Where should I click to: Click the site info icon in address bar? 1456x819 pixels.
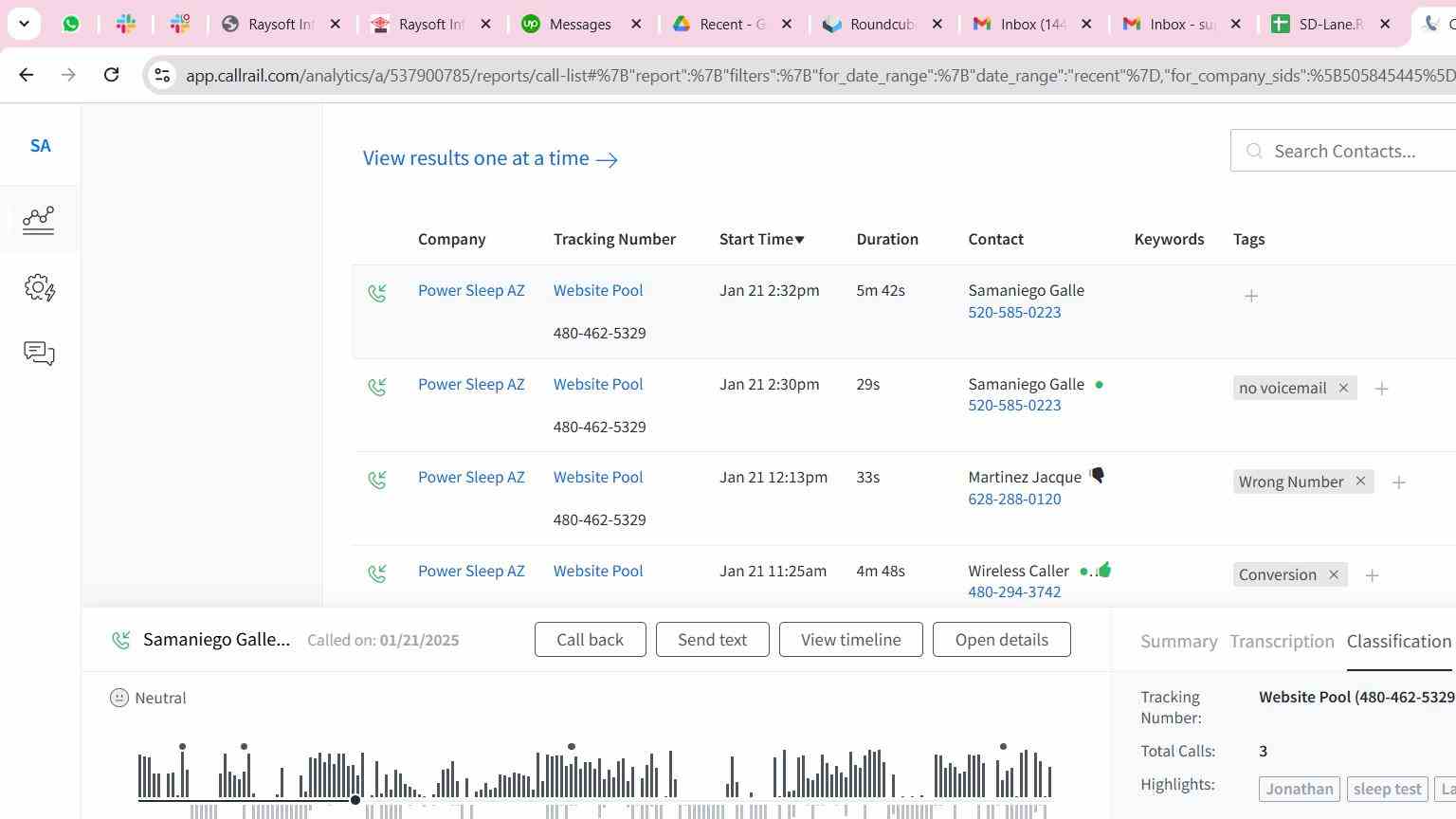pyautogui.click(x=162, y=75)
